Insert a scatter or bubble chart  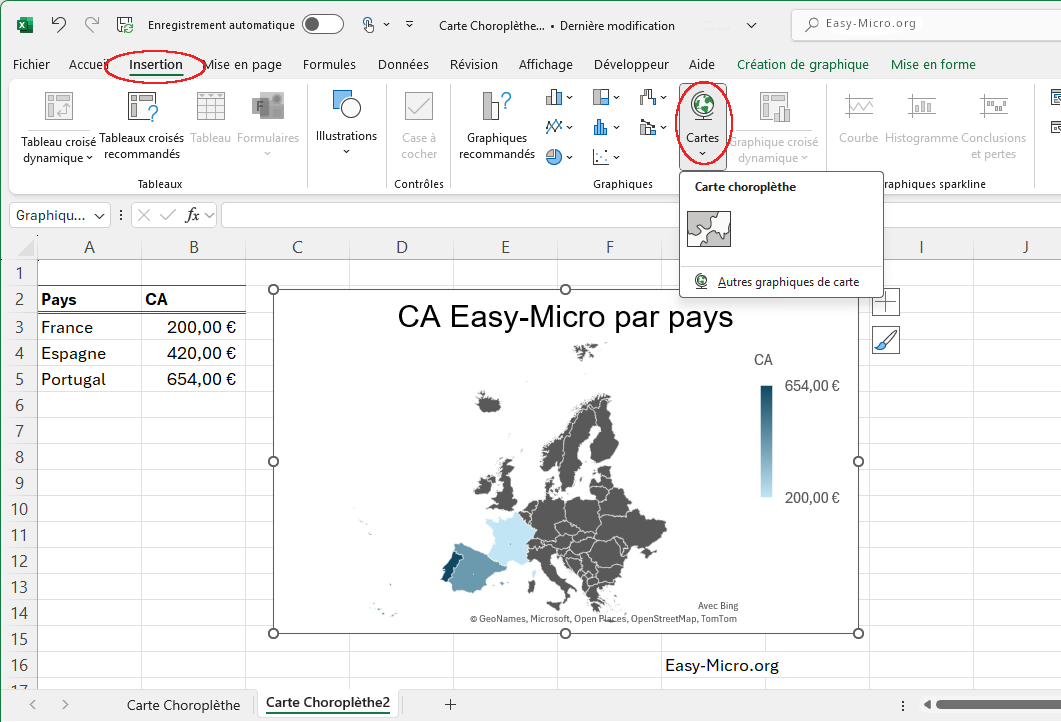(606, 157)
